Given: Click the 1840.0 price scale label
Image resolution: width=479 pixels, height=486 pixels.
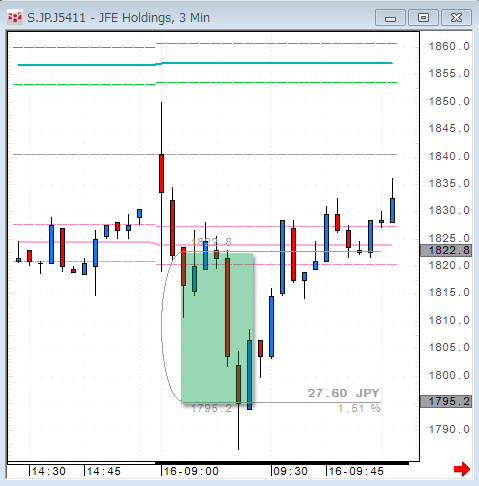Looking at the screenshot, I should click(x=449, y=156).
